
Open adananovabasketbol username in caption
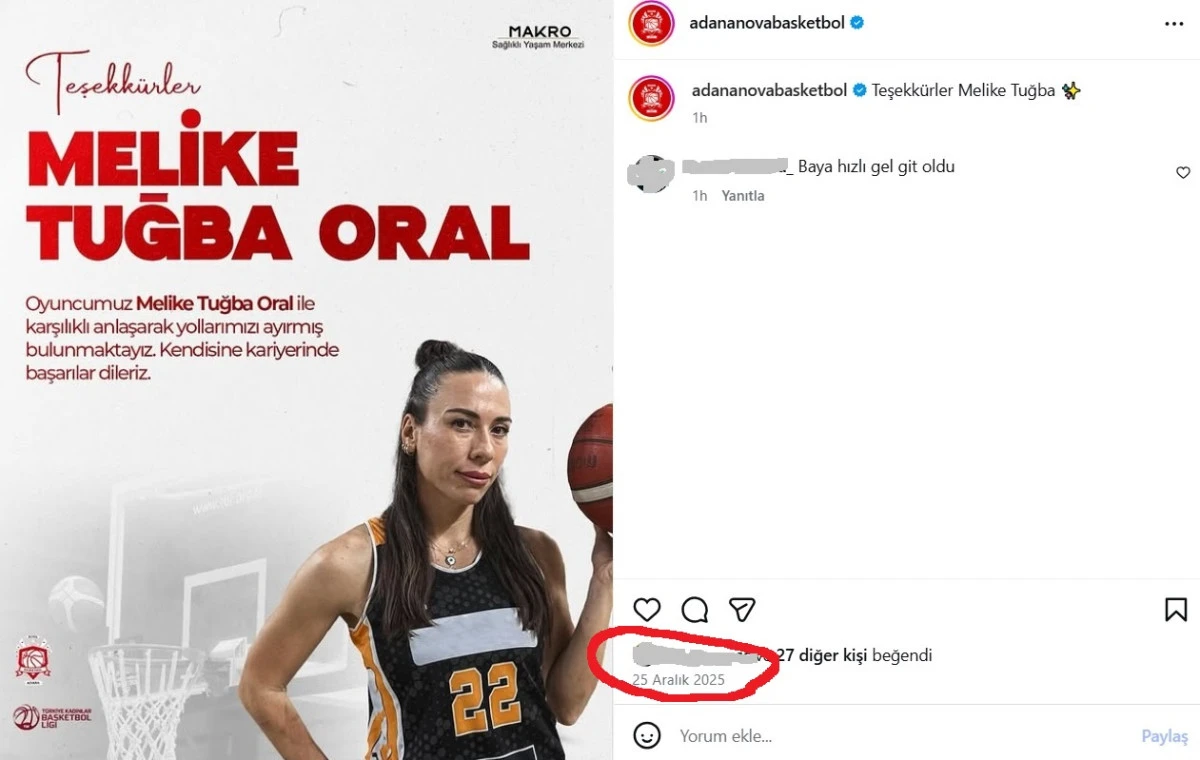[x=769, y=90]
